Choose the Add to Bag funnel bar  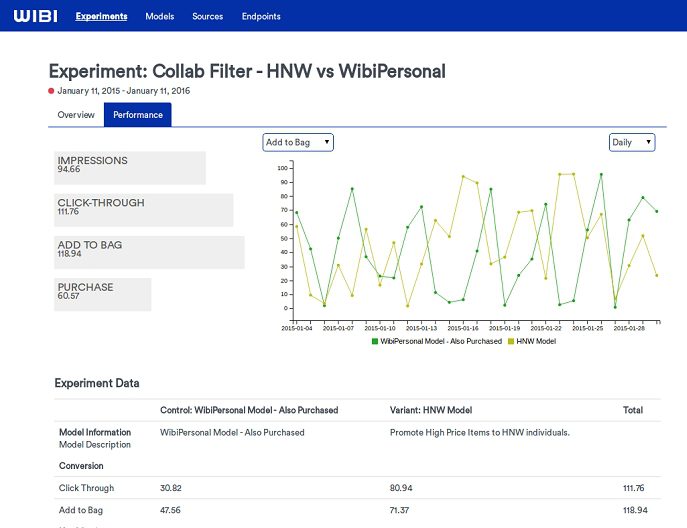click(x=149, y=252)
